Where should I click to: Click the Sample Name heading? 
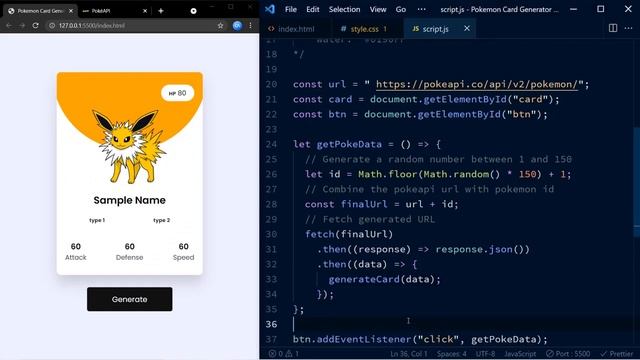[x=129, y=200]
